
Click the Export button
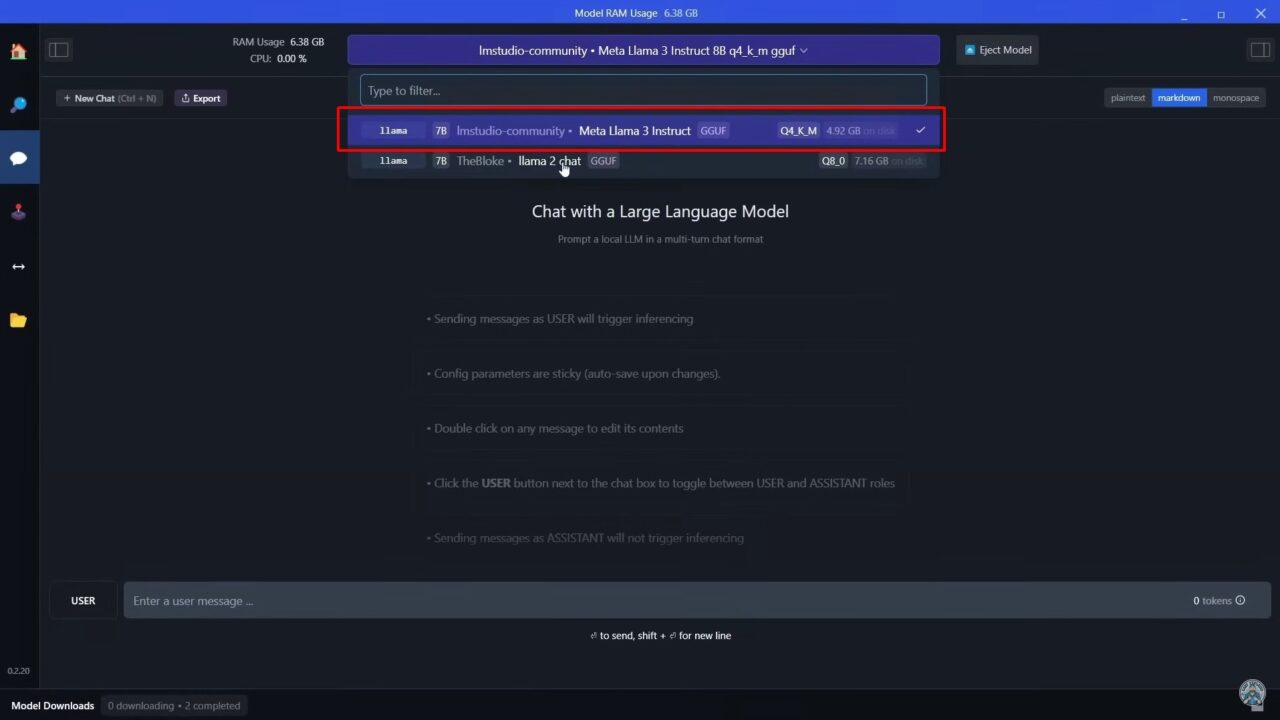[x=201, y=98]
